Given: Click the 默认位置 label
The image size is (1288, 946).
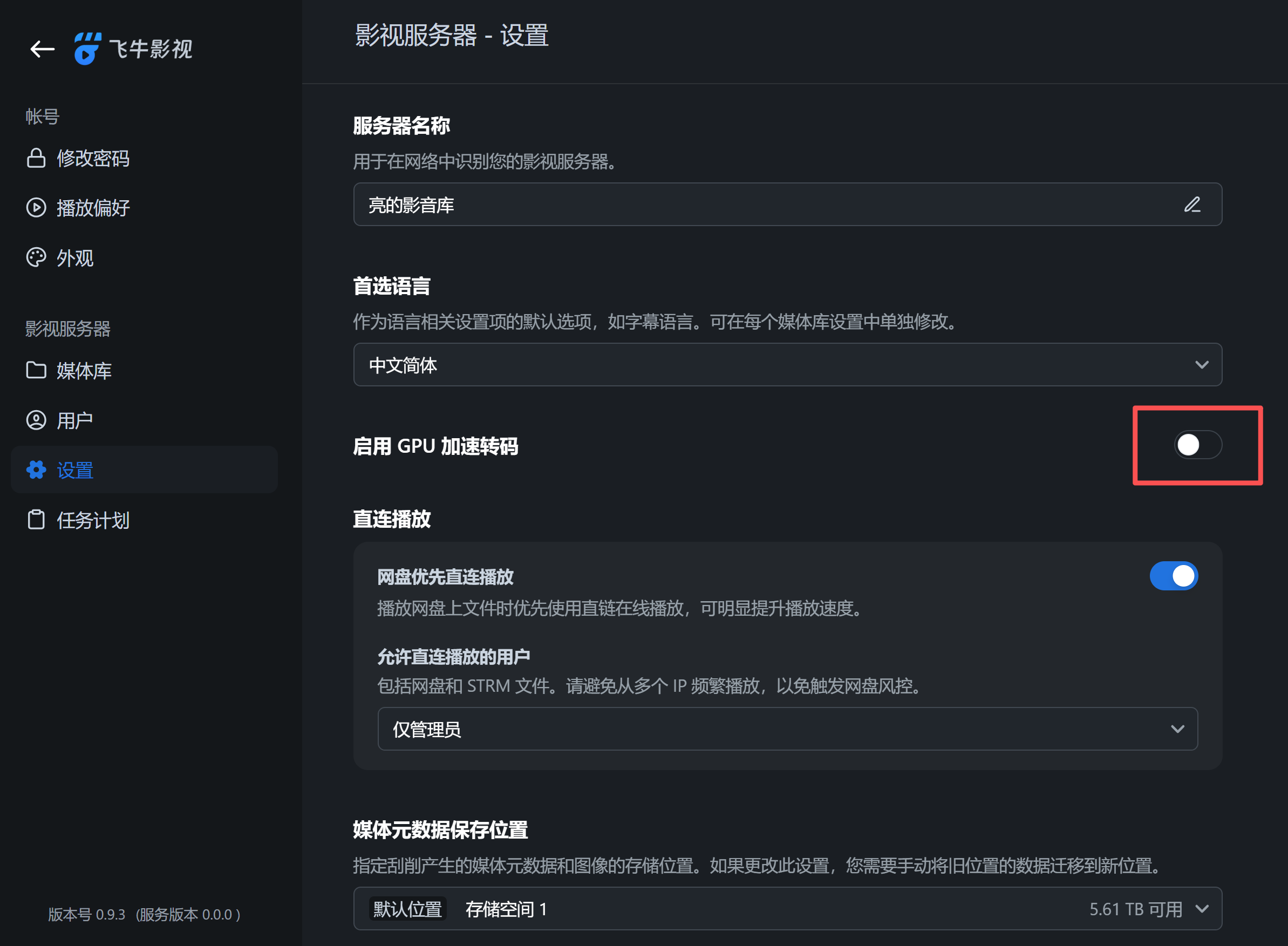Looking at the screenshot, I should tap(407, 909).
